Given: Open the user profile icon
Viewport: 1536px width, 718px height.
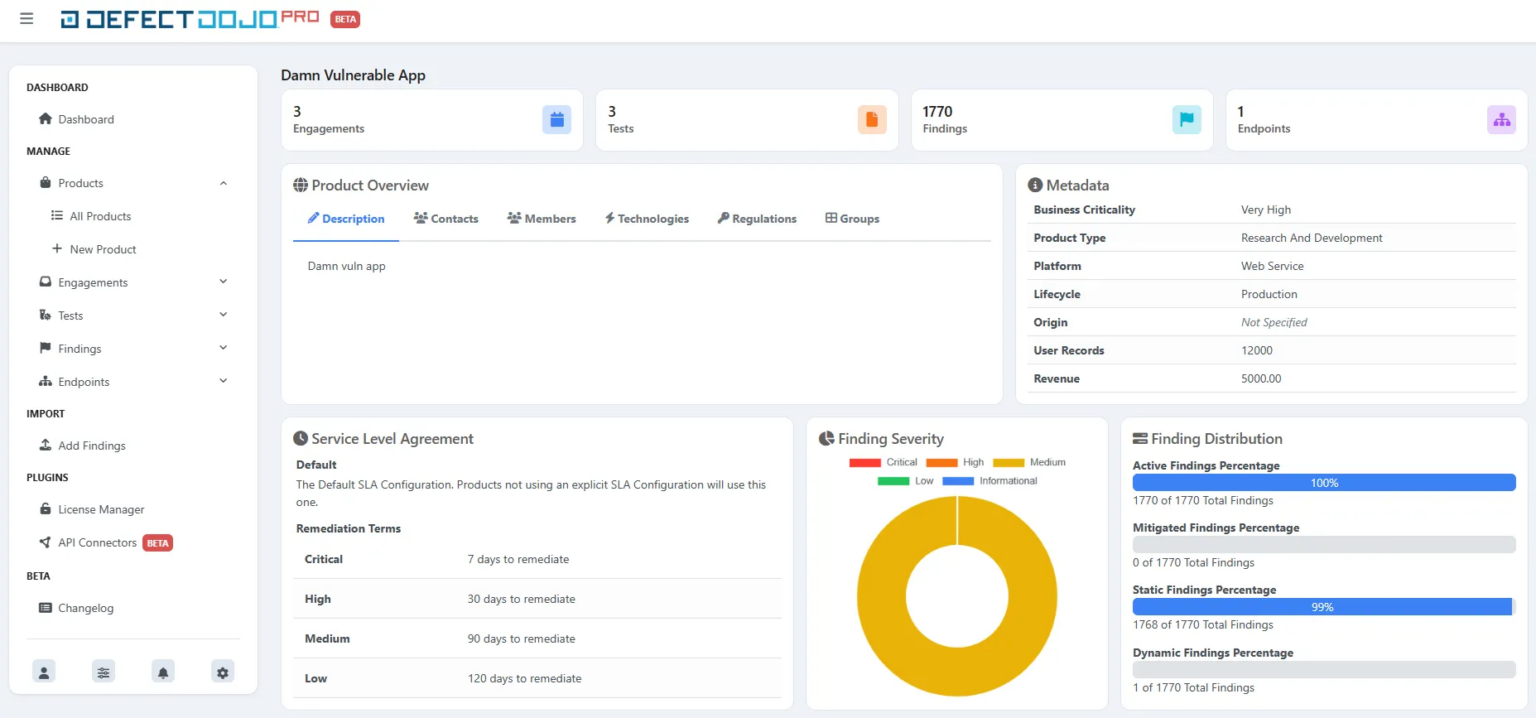Looking at the screenshot, I should pyautogui.click(x=43, y=671).
